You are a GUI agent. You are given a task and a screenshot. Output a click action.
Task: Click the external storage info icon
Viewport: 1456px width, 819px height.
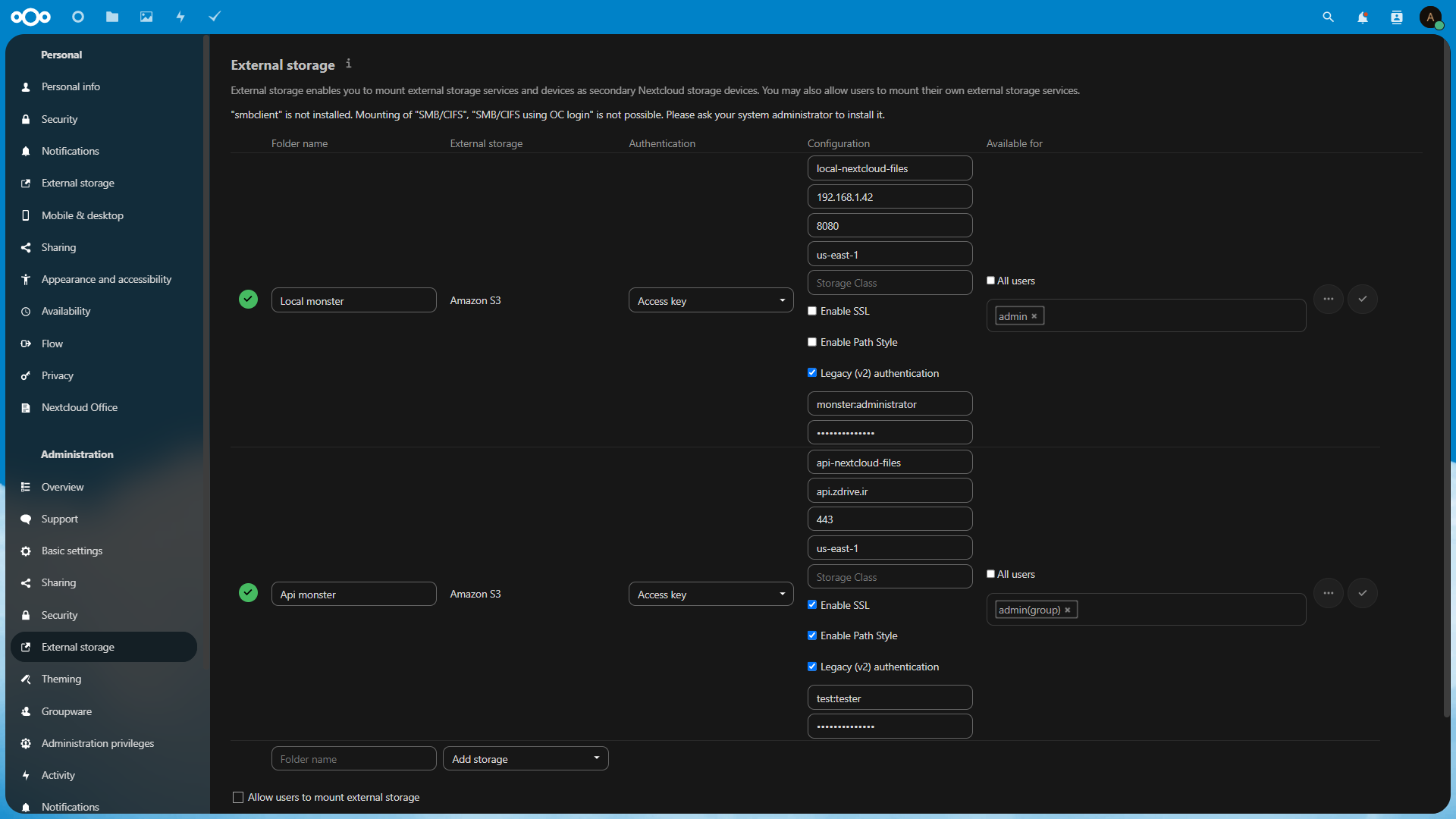coord(348,64)
